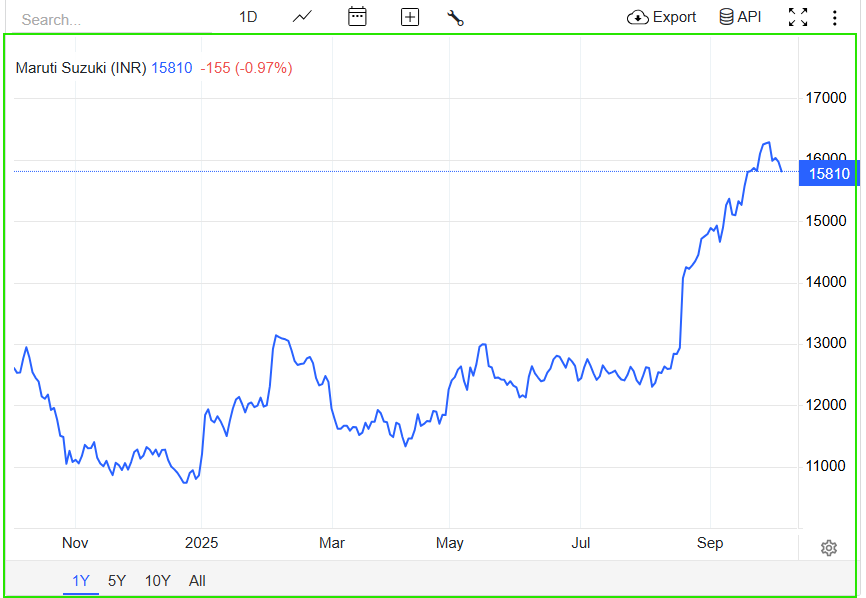This screenshot has width=866, height=598.
Task: Open the three-dot more options menu
Action: [x=835, y=17]
